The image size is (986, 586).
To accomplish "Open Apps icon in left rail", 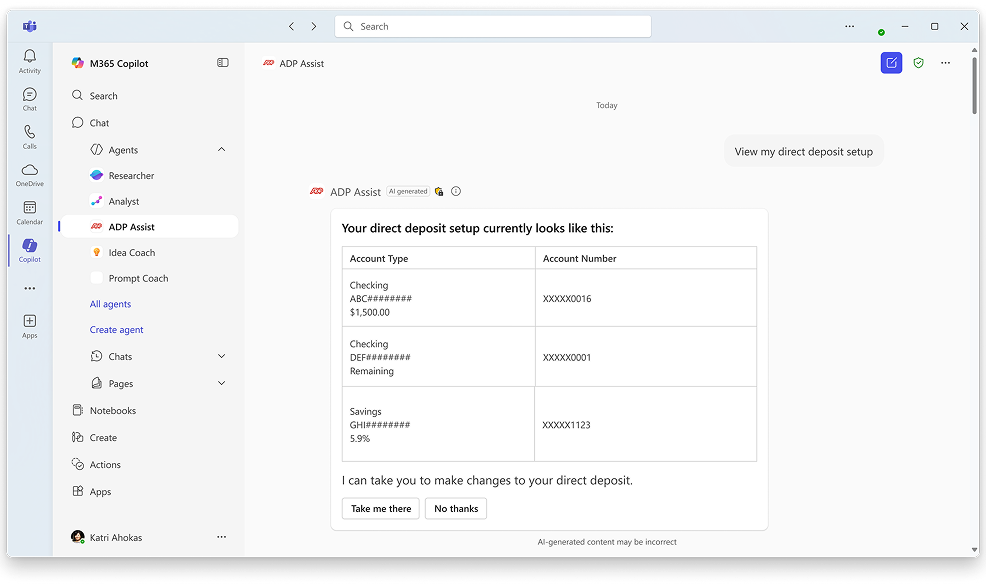I will coord(29,322).
